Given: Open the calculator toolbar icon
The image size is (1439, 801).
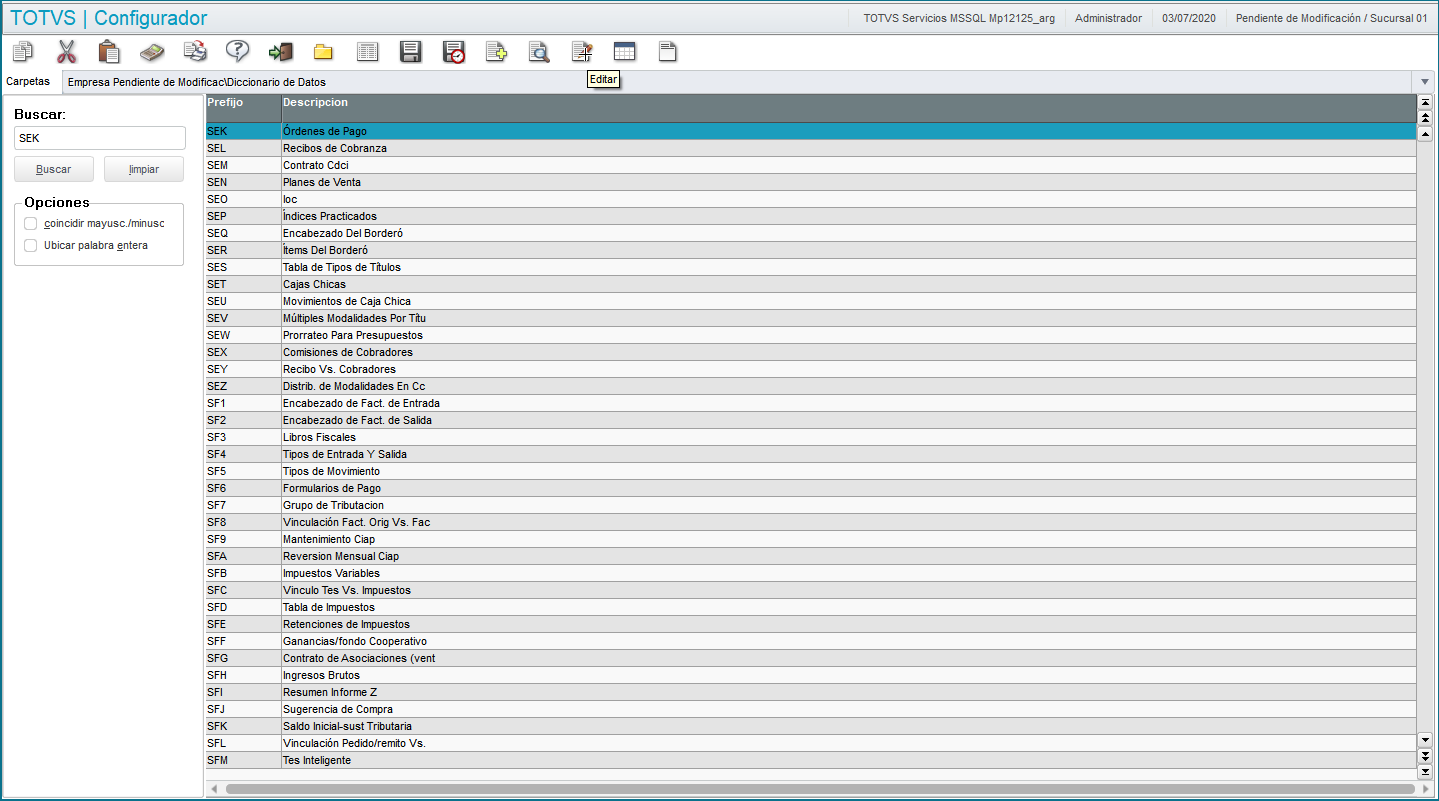Looking at the screenshot, I should pyautogui.click(x=152, y=52).
